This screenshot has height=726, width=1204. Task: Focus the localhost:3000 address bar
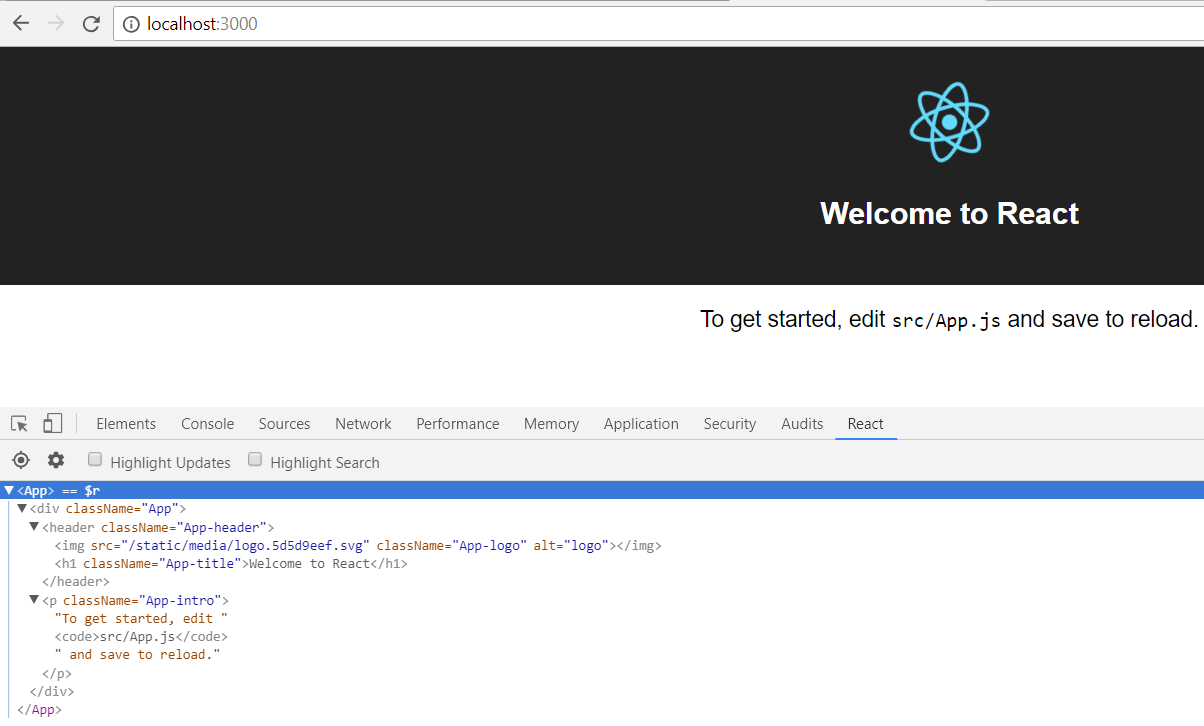click(658, 24)
